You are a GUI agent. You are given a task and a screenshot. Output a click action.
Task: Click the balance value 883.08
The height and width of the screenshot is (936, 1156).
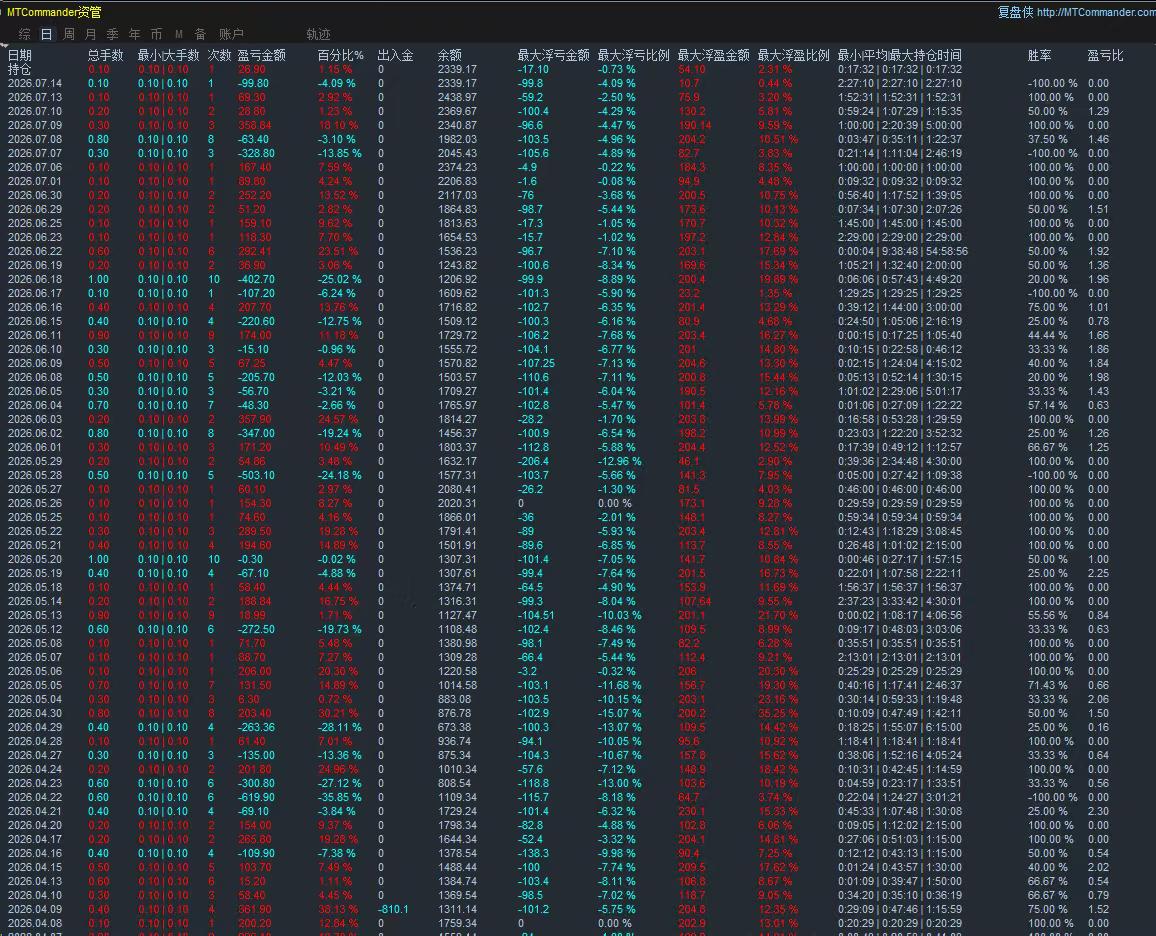[x=454, y=699]
